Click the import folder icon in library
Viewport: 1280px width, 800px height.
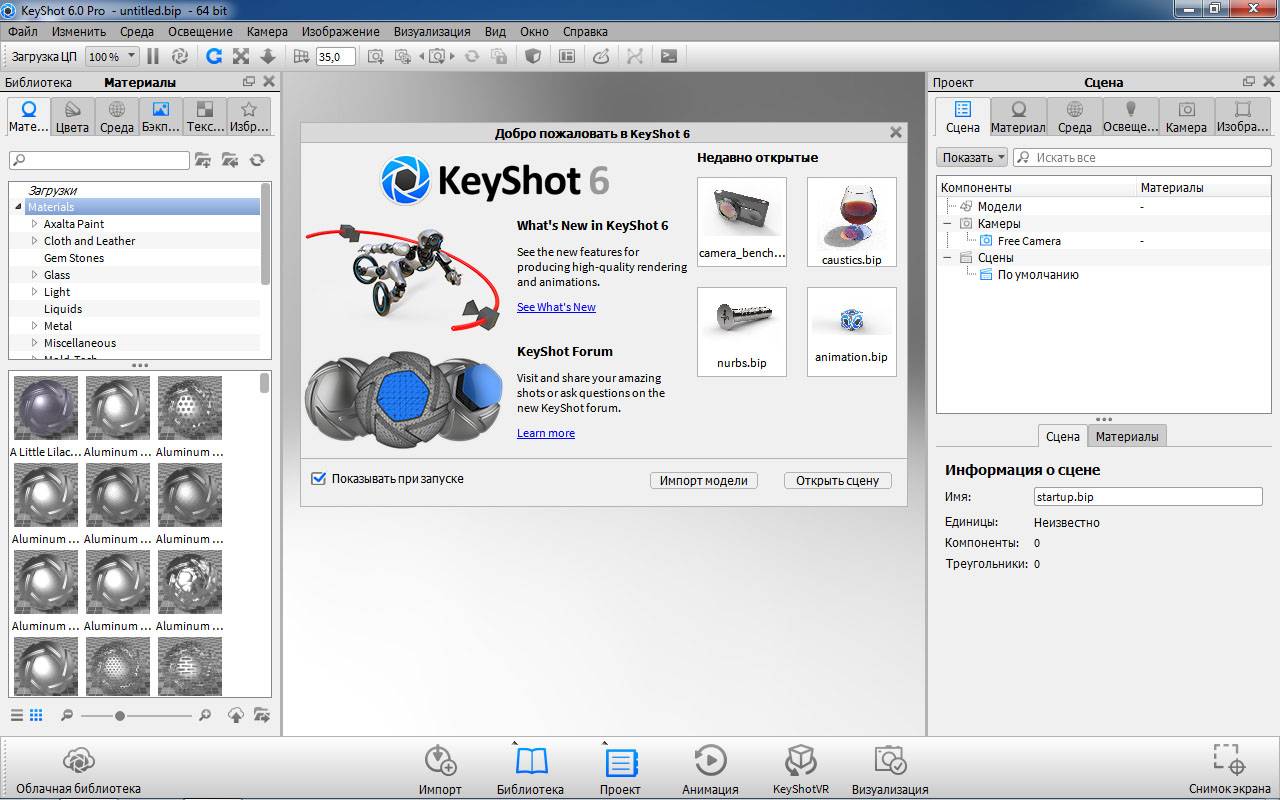click(x=230, y=160)
